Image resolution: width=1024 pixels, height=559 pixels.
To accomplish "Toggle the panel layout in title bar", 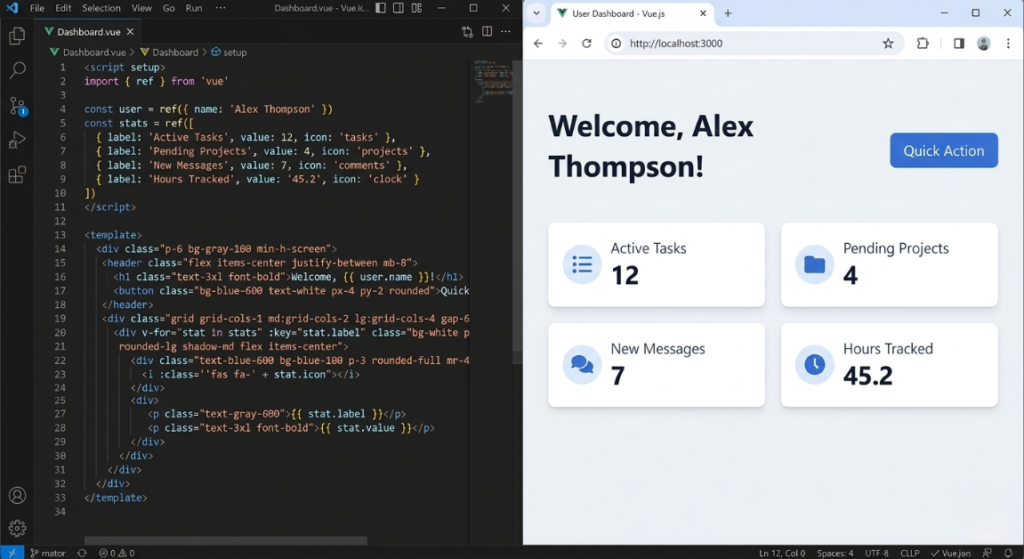I will click(x=398, y=8).
